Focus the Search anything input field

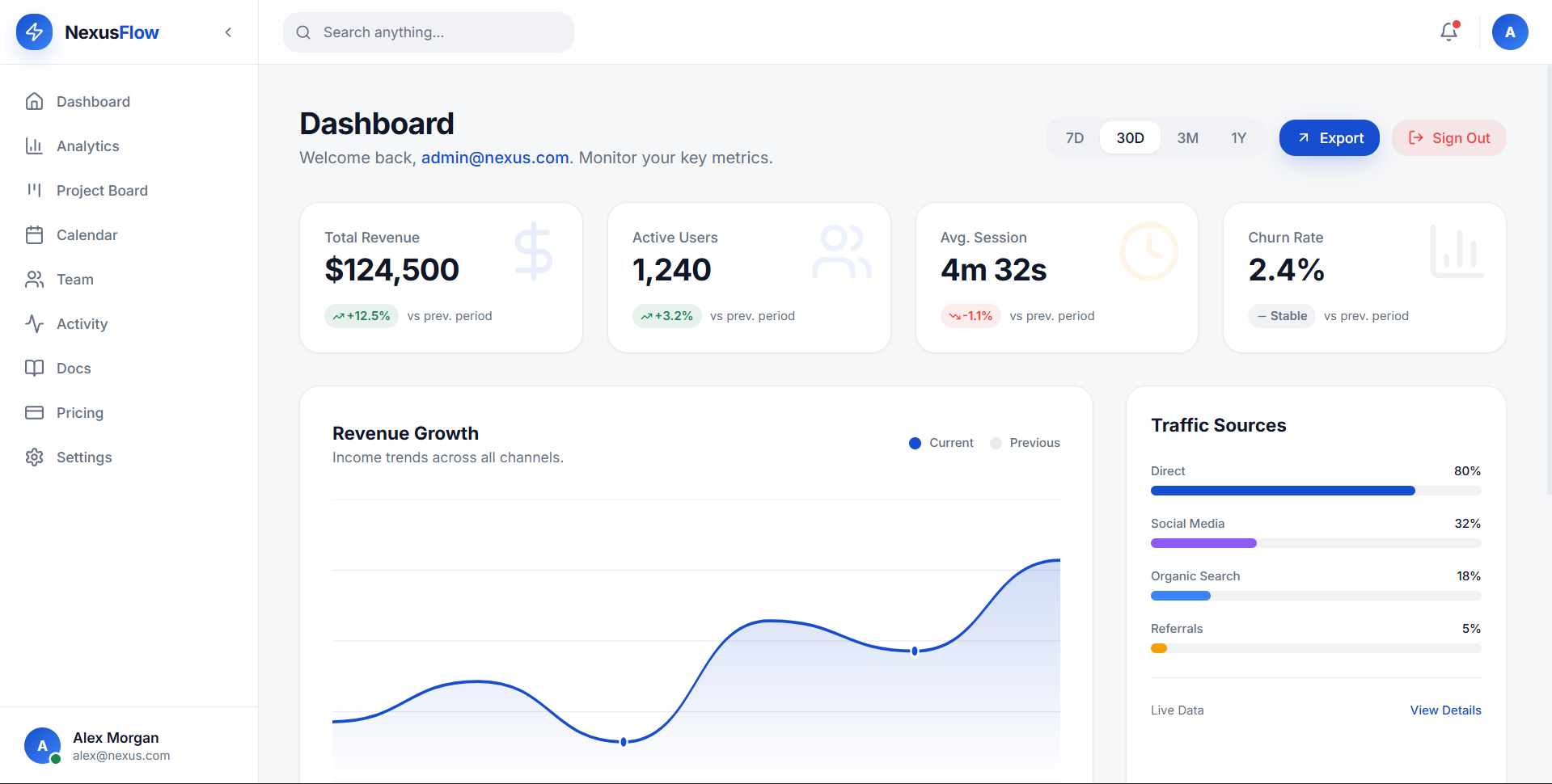point(429,32)
